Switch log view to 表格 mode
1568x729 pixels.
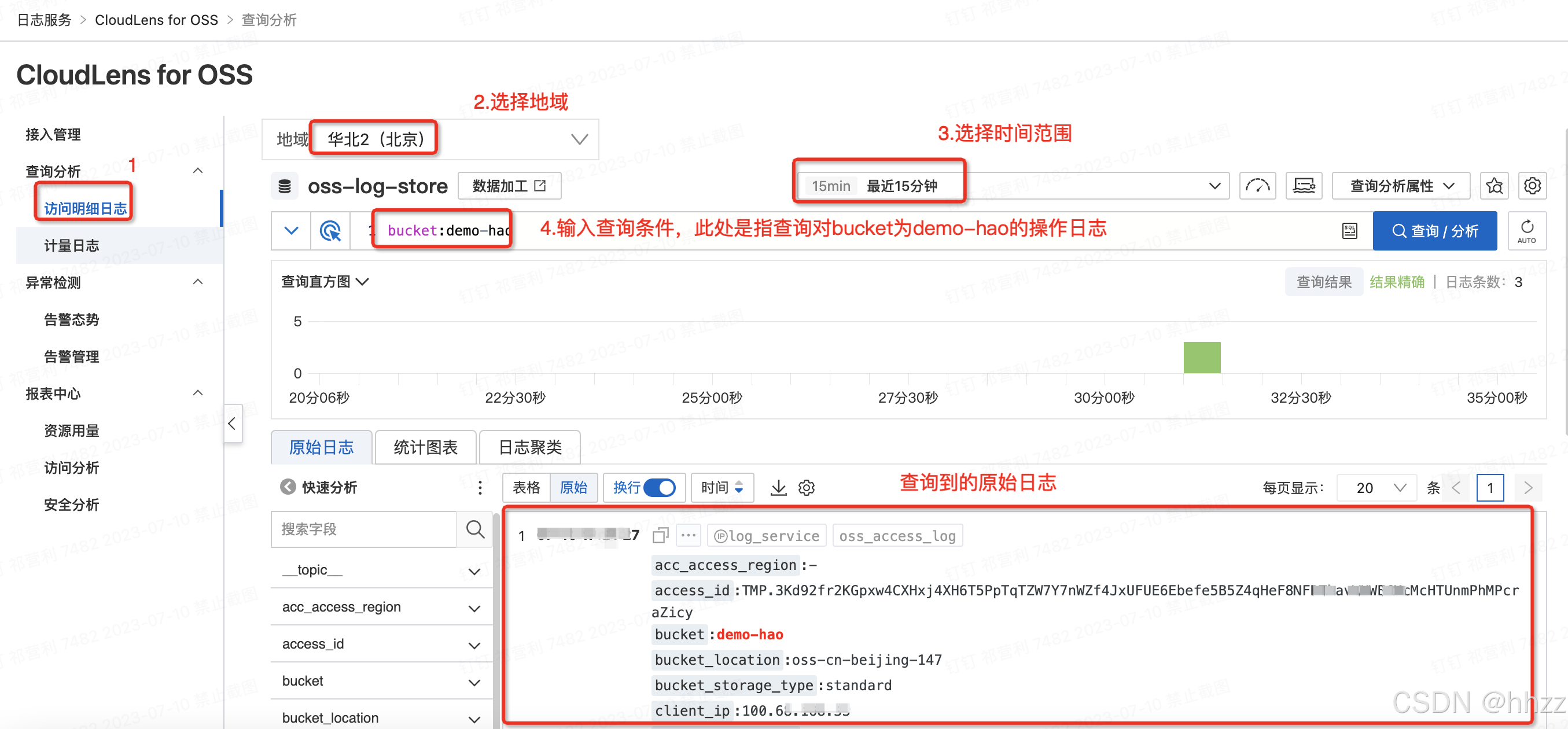pyautogui.click(x=526, y=487)
